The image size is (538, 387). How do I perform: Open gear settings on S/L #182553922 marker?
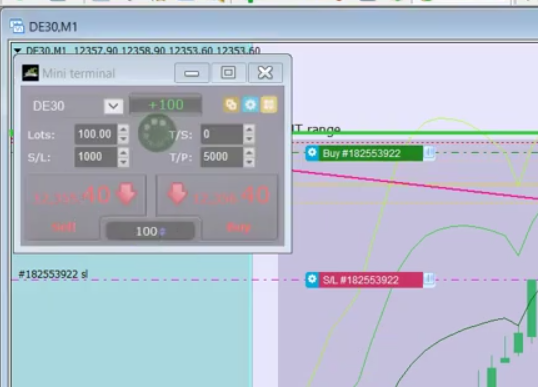312,280
